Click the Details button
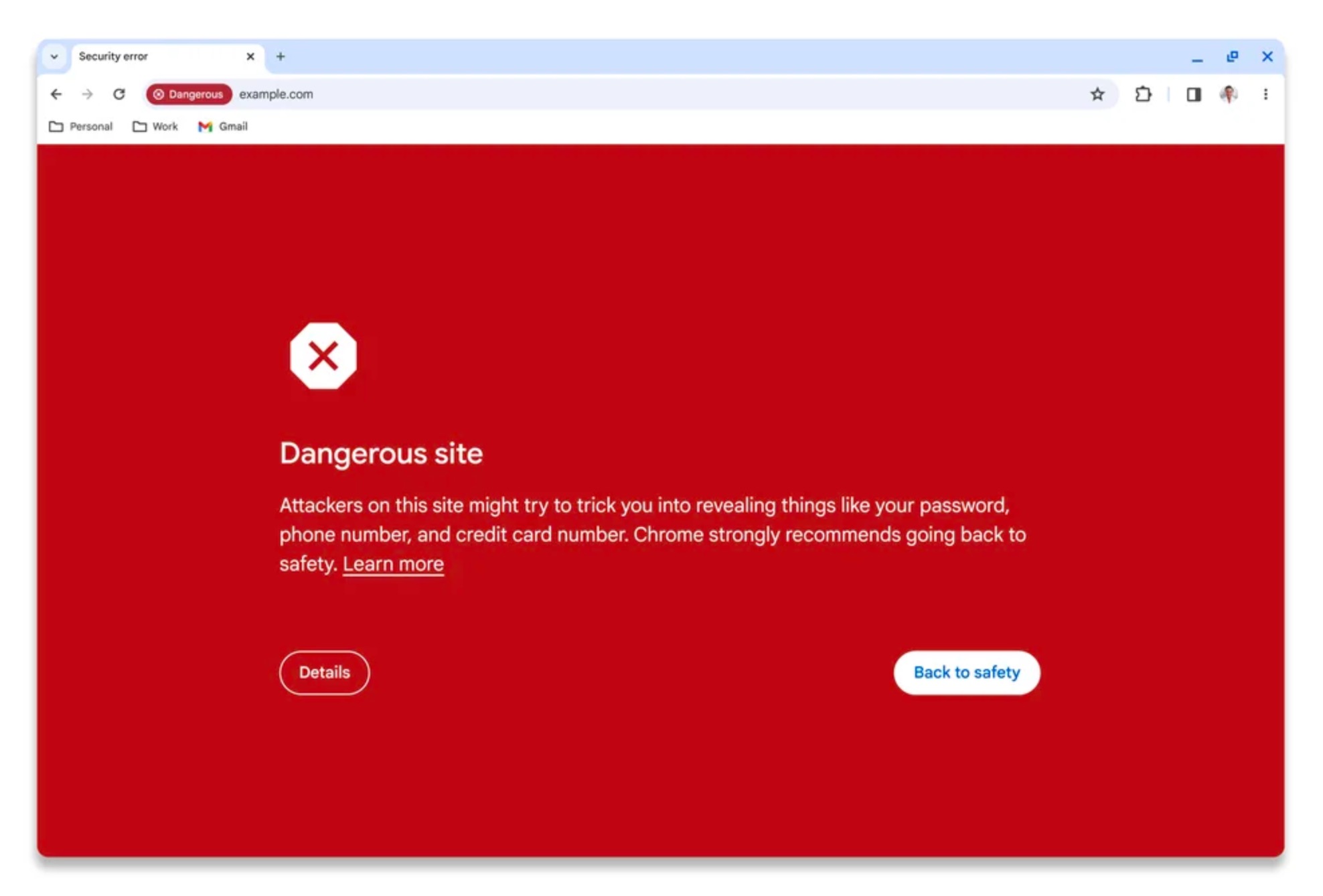Screen dimensions: 1323x896 pos(324,671)
